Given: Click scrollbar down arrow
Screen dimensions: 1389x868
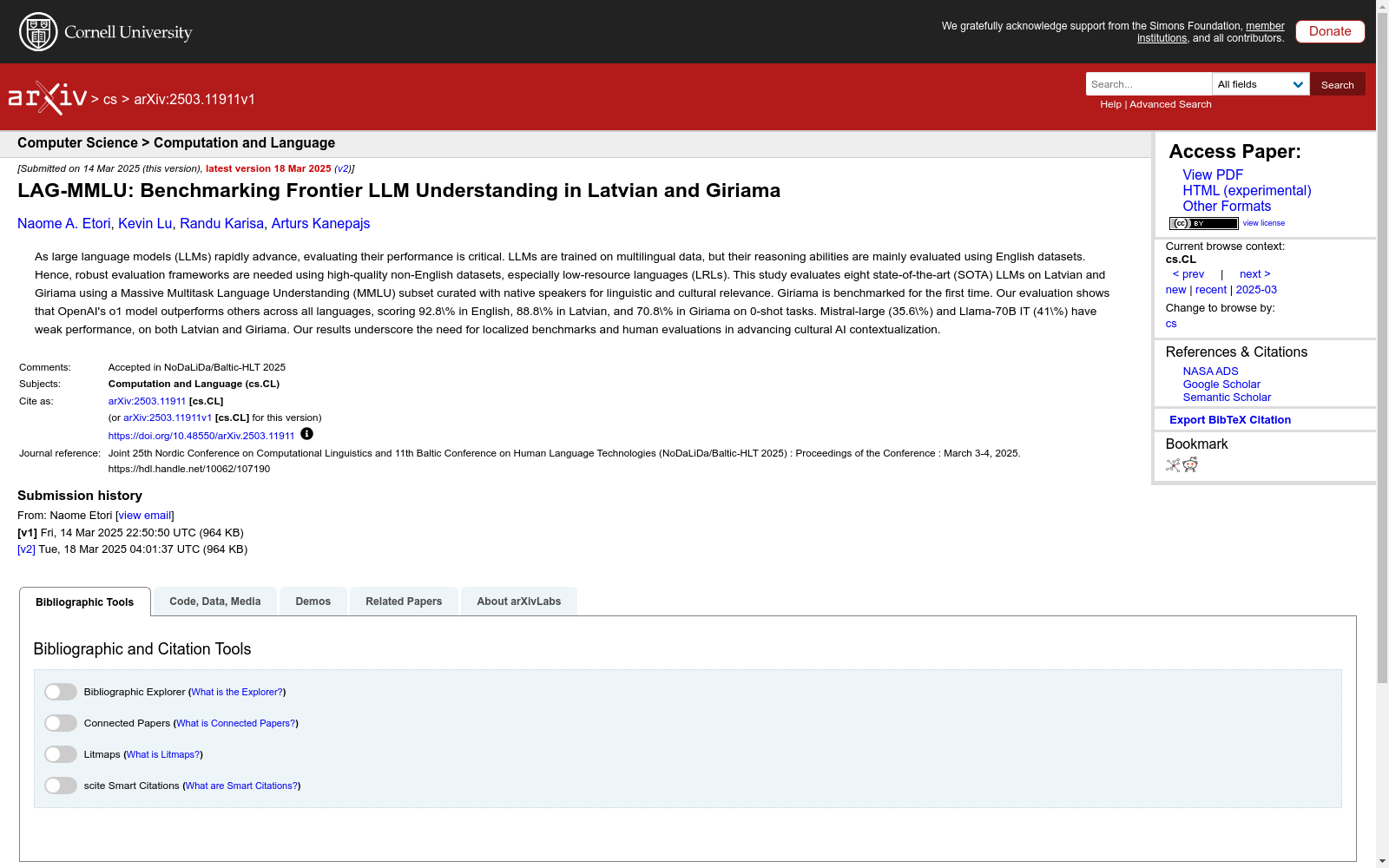Looking at the screenshot, I should click(x=1382, y=861).
